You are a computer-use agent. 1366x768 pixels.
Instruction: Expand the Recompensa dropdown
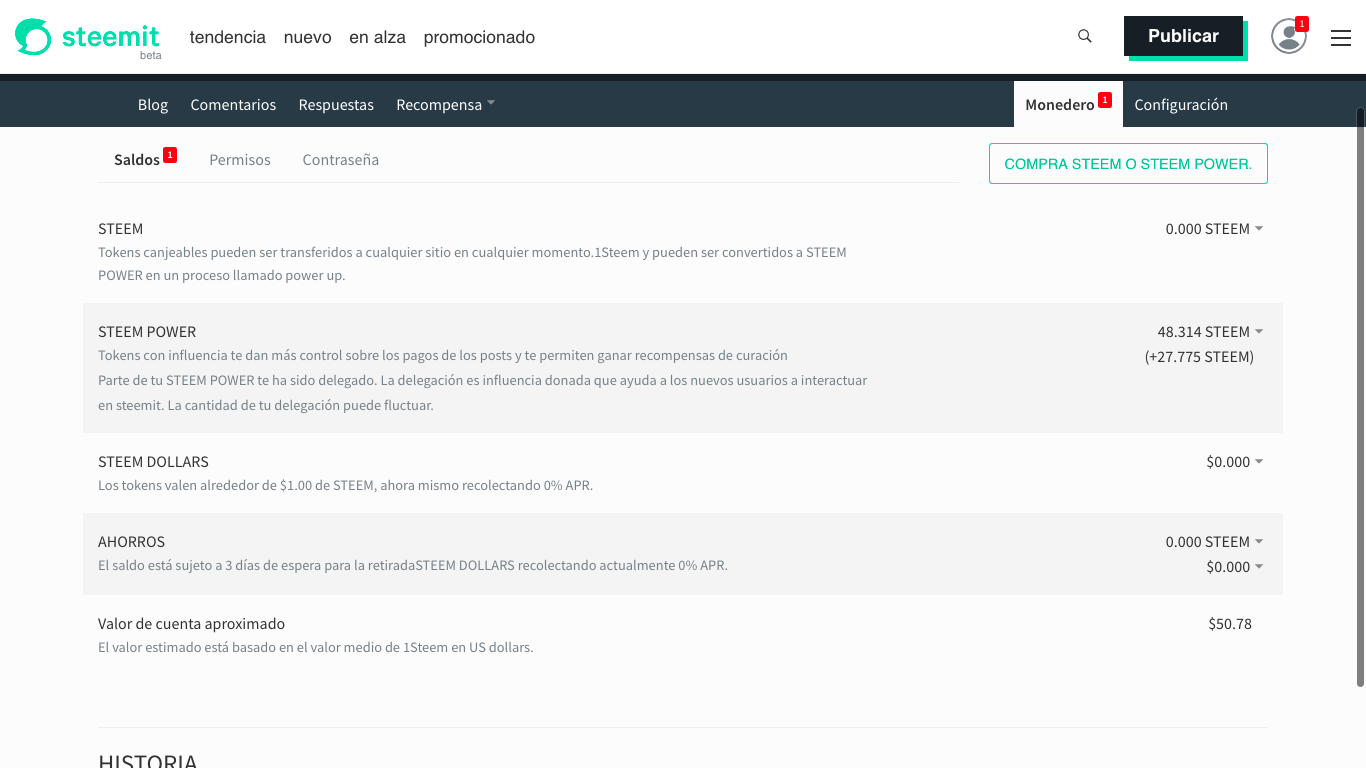click(445, 104)
